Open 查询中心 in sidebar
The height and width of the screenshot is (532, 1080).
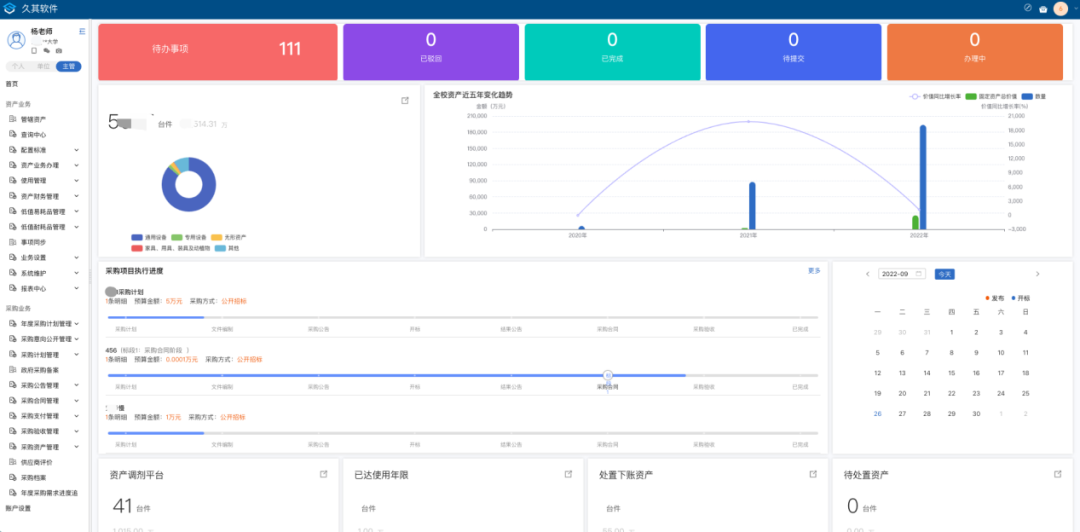coord(33,134)
